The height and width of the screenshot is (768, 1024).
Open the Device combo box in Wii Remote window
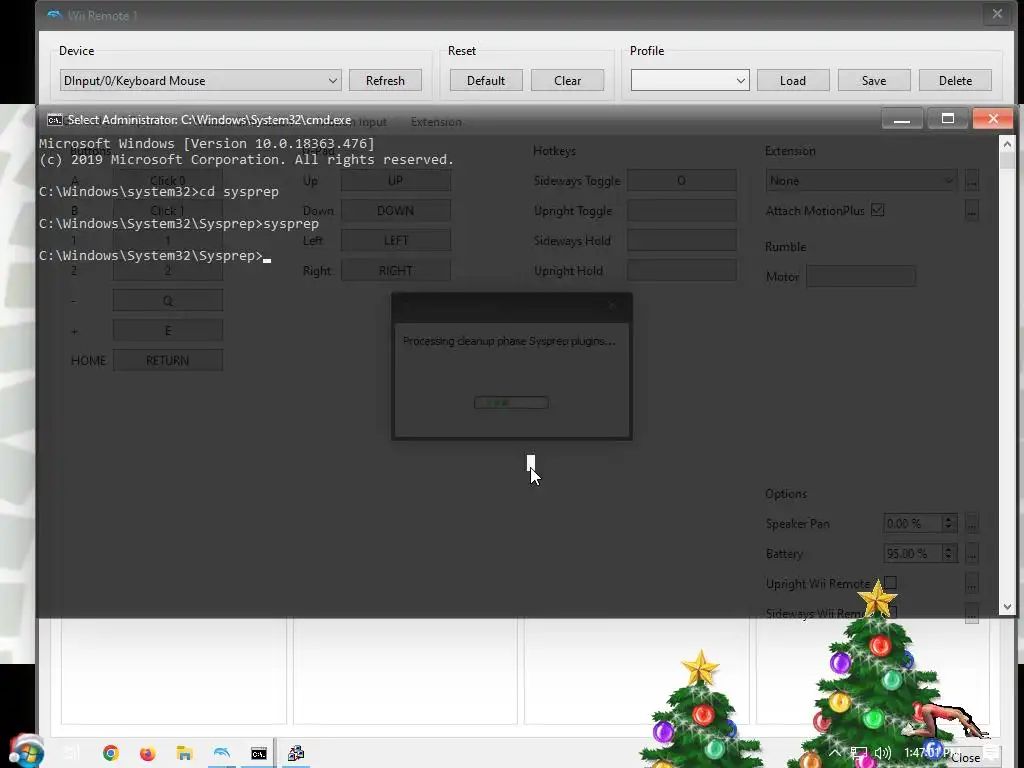pos(200,80)
